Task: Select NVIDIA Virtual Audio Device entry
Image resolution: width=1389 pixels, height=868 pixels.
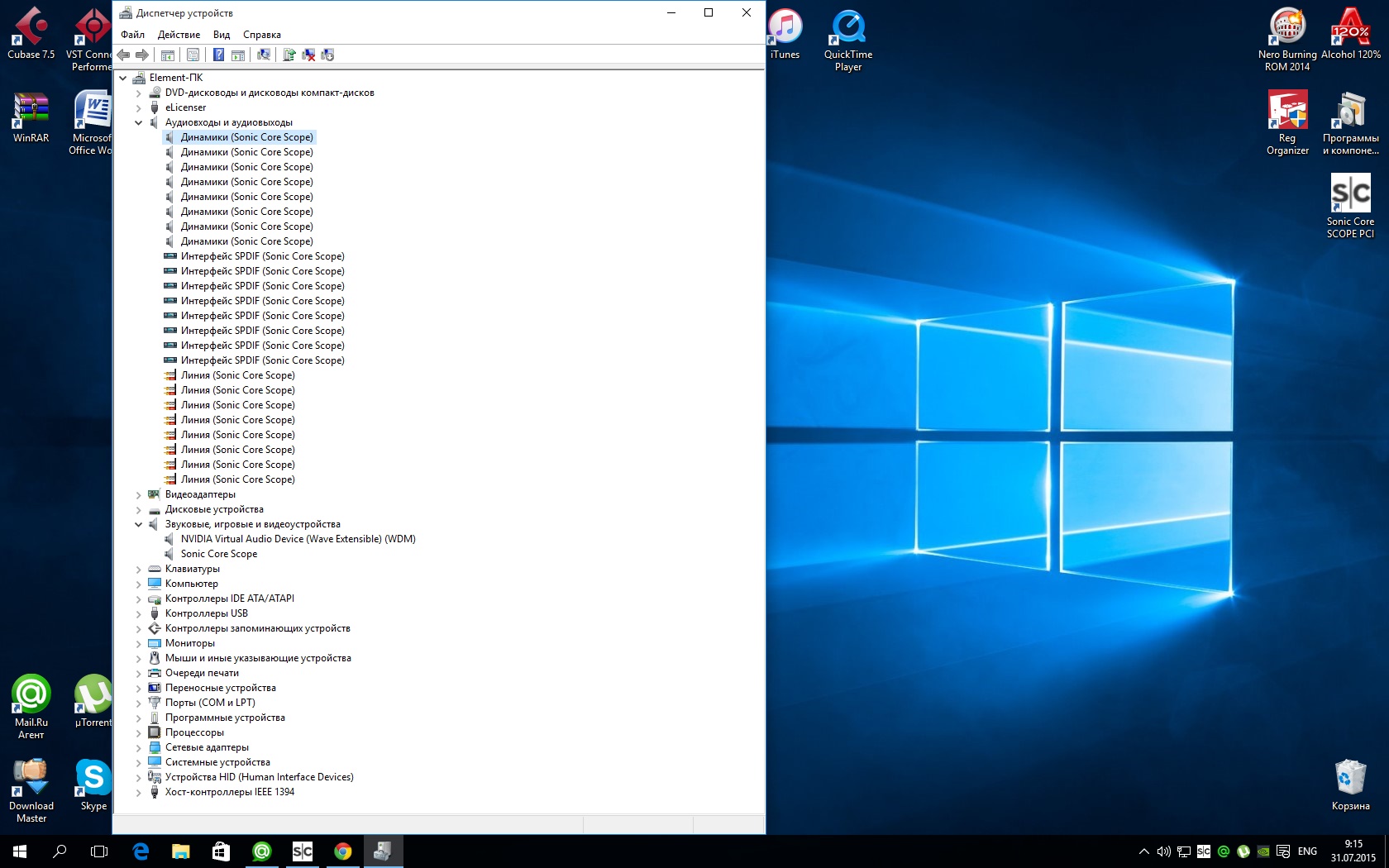Action: (x=298, y=539)
